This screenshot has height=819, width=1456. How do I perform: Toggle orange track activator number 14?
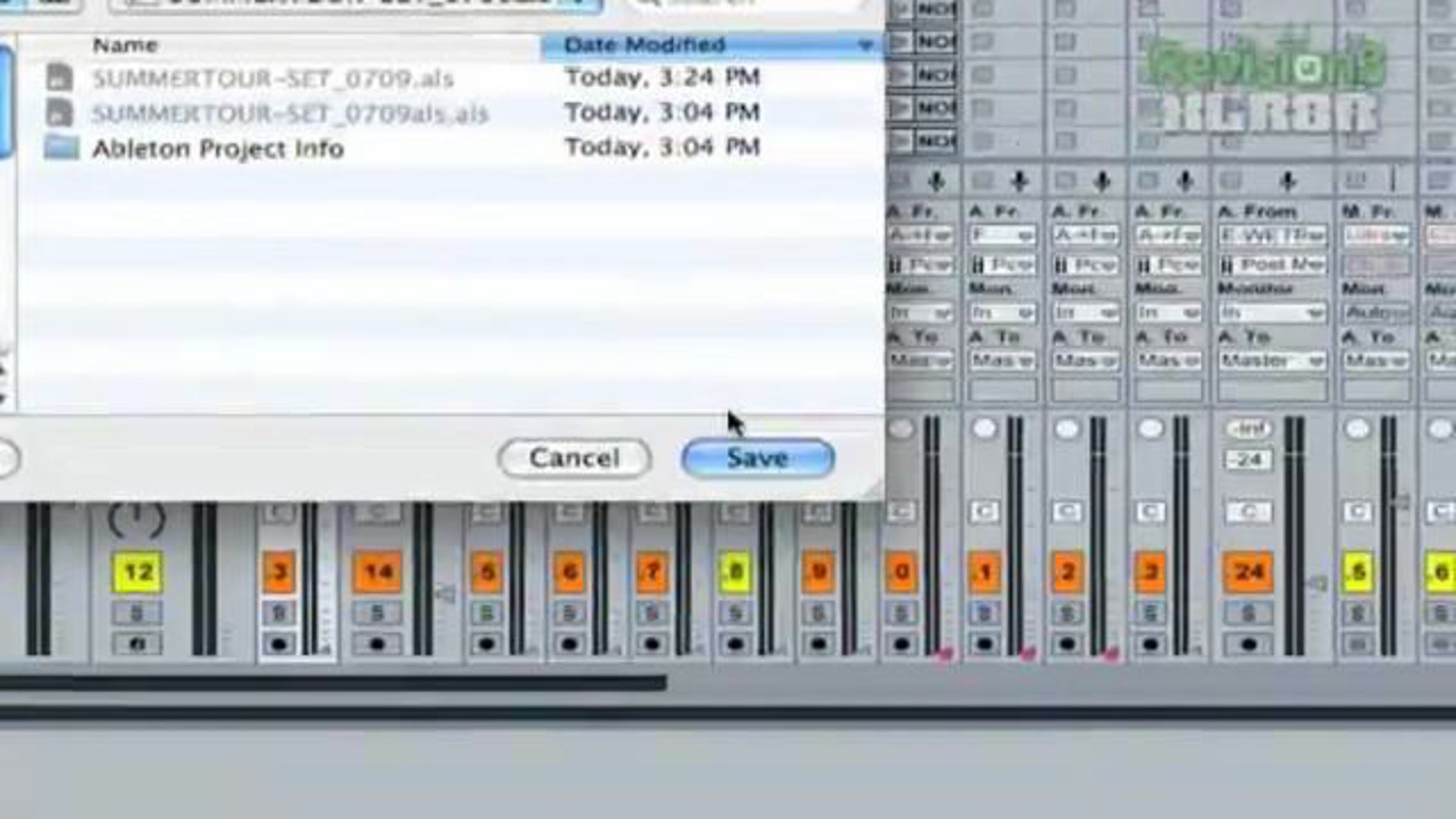tap(377, 571)
